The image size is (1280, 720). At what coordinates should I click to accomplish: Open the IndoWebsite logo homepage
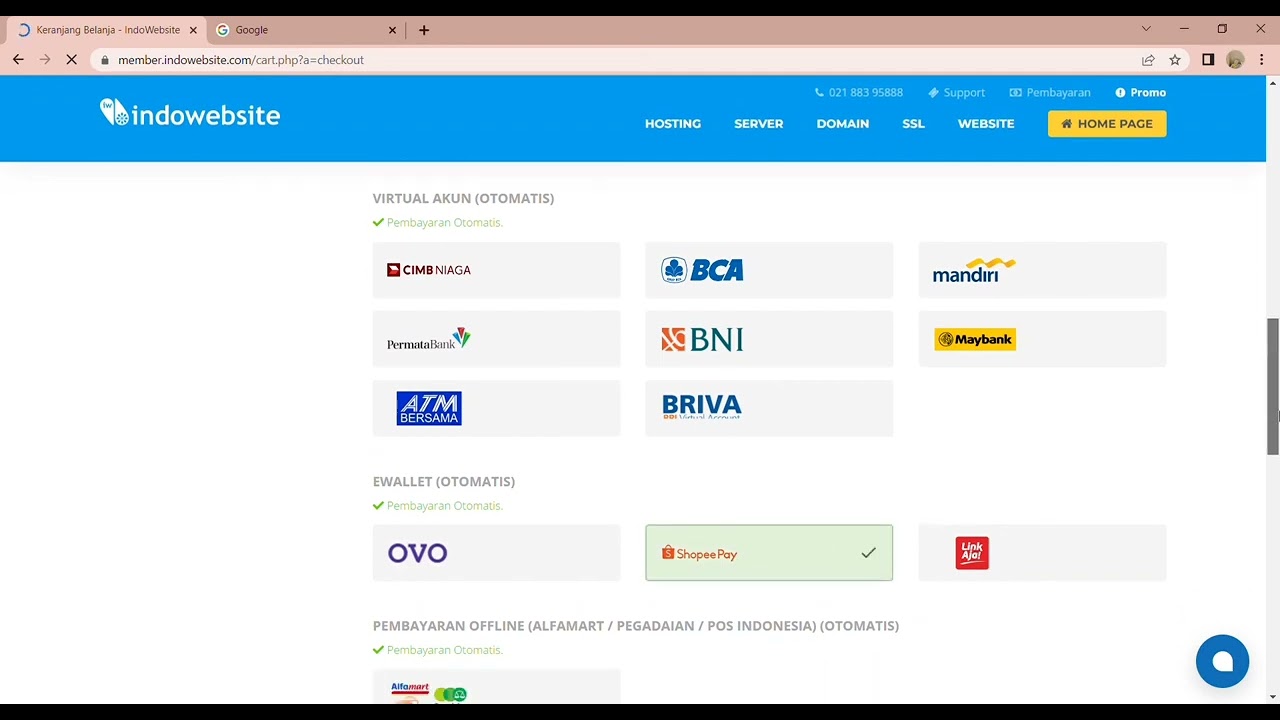[190, 113]
